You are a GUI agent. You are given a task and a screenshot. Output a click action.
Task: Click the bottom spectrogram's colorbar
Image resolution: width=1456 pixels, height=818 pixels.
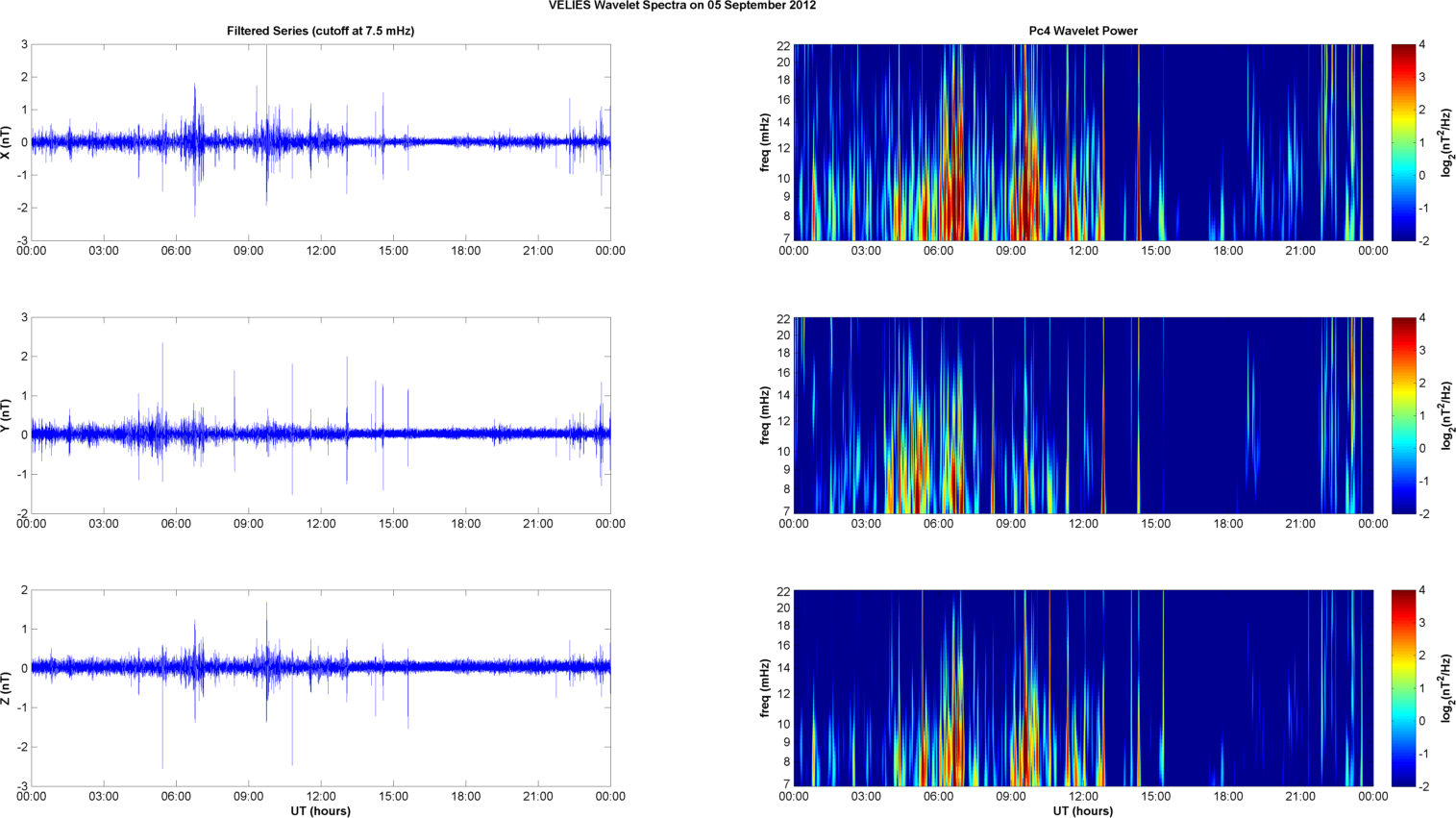(x=1403, y=688)
